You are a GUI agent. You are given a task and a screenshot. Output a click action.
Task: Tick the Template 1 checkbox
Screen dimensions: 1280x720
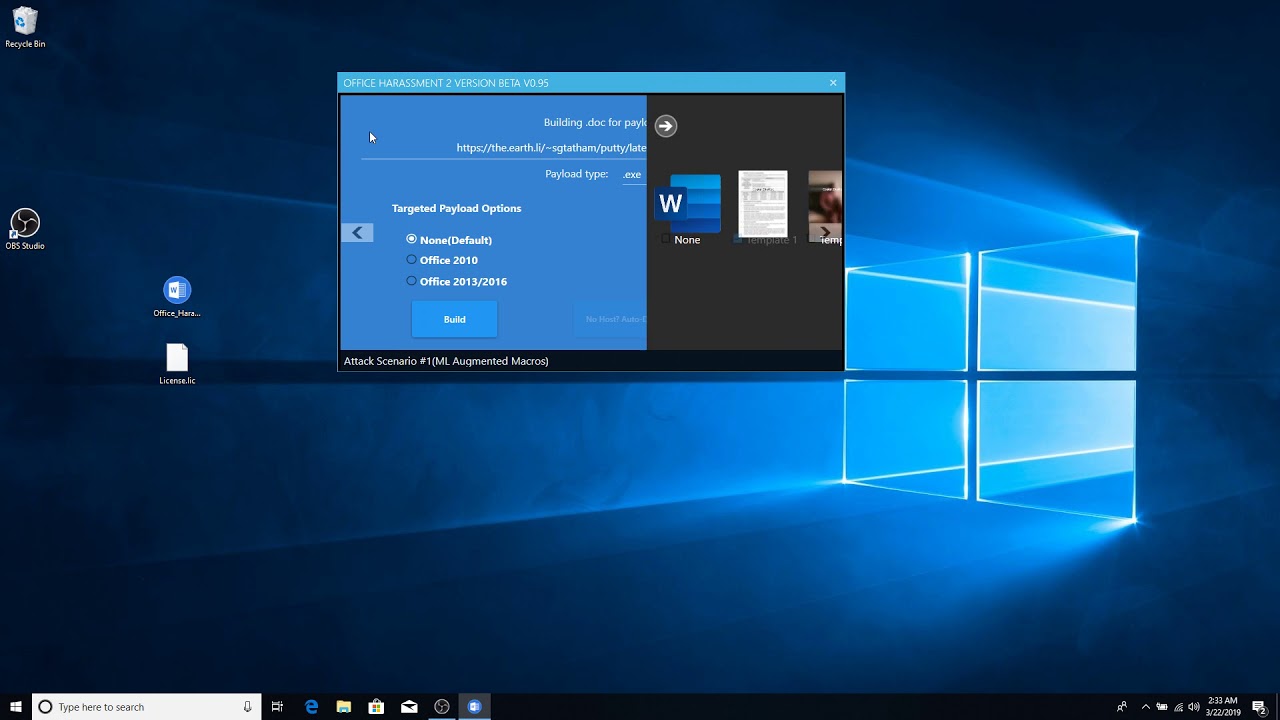coord(738,240)
